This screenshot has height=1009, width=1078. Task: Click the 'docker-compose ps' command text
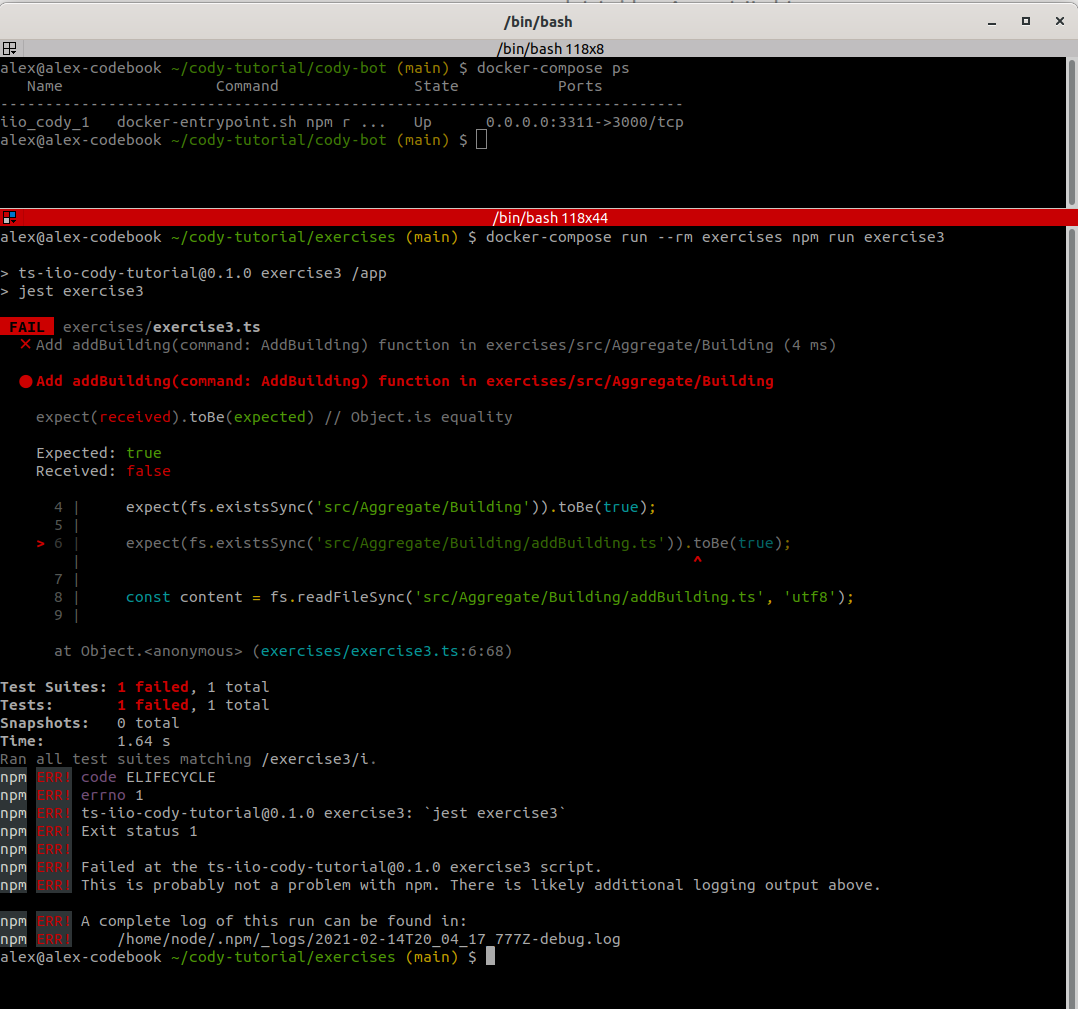[553, 68]
